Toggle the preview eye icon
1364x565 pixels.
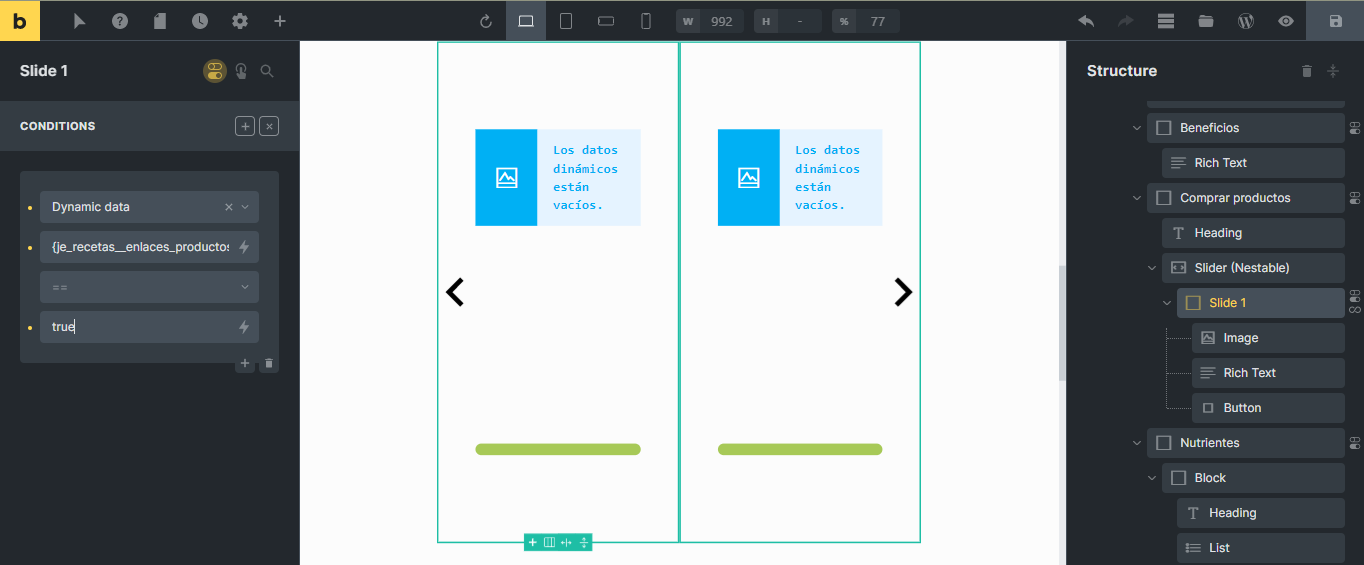[x=1286, y=21]
